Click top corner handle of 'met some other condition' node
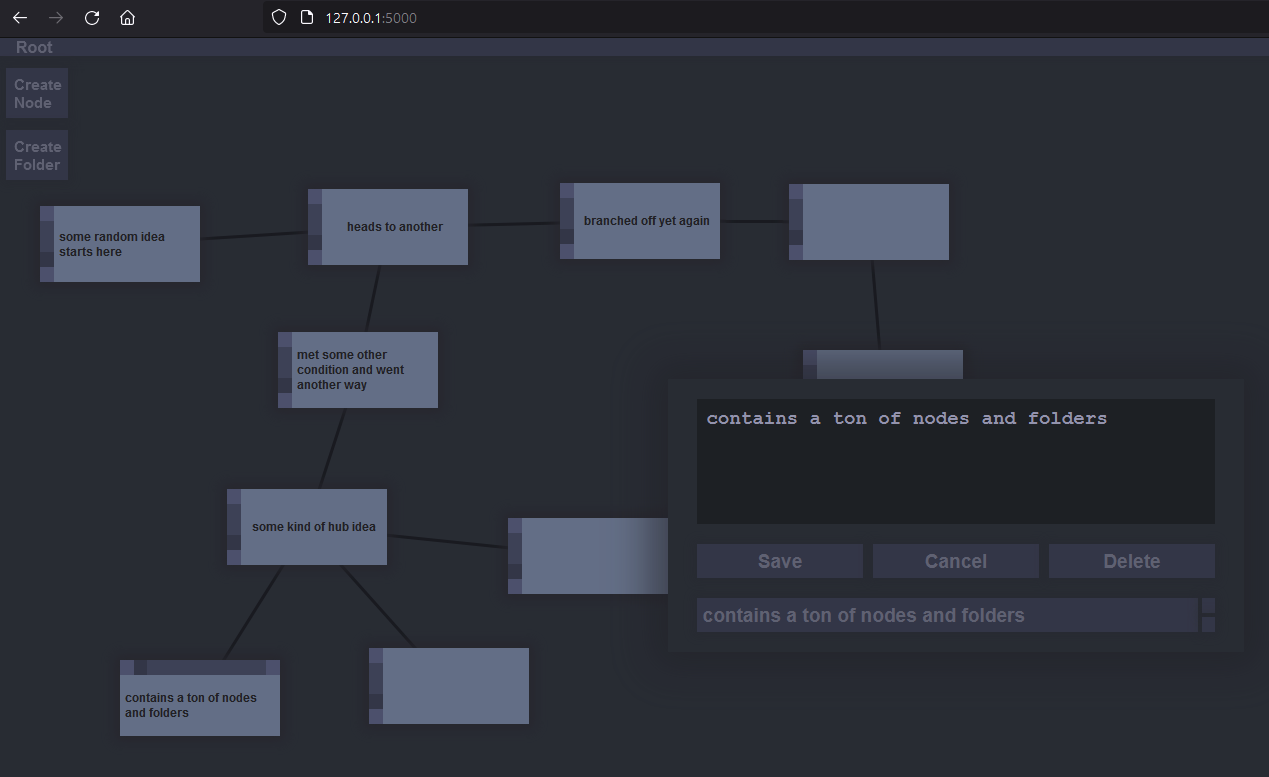Viewport: 1269px width, 777px height. (285, 339)
